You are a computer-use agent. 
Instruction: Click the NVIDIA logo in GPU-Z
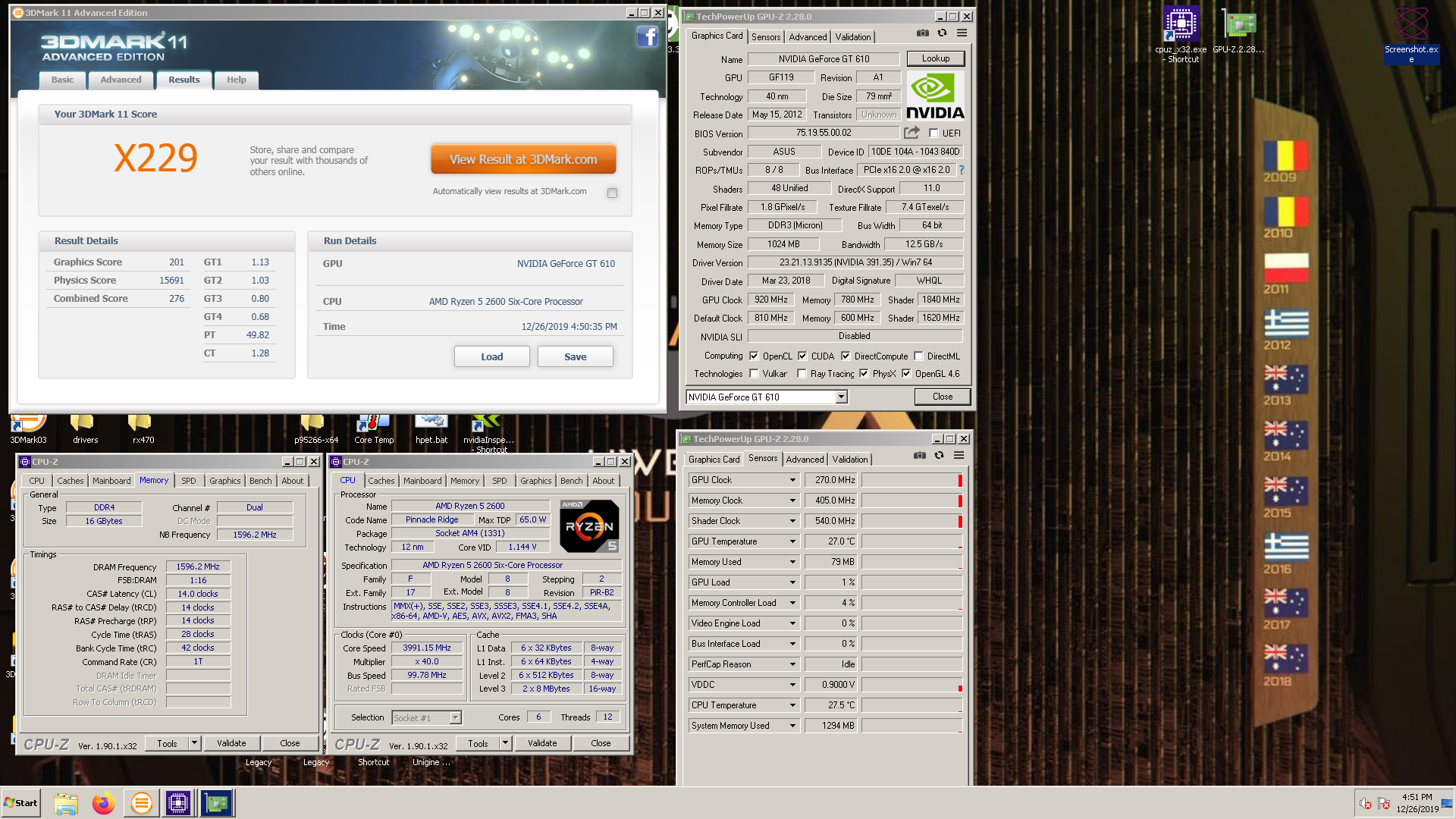[935, 96]
